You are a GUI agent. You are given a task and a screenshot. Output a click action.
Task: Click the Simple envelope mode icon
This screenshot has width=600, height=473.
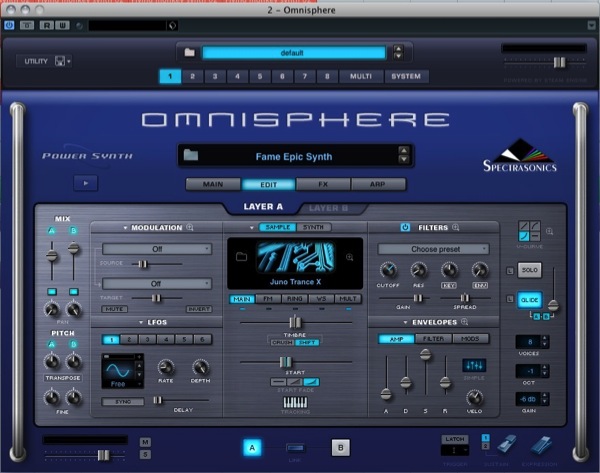(x=474, y=365)
